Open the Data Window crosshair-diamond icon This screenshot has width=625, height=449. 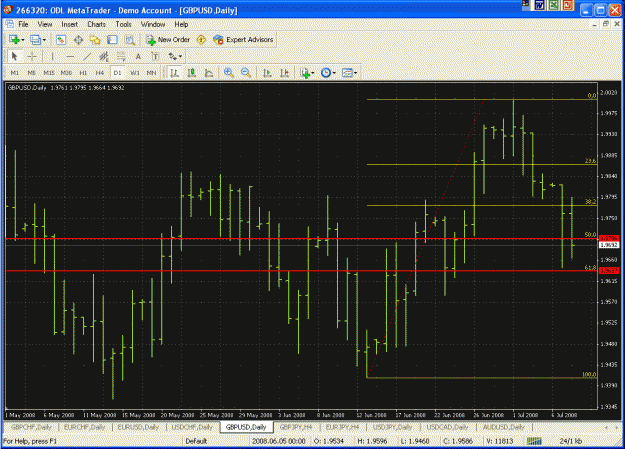(x=78, y=40)
